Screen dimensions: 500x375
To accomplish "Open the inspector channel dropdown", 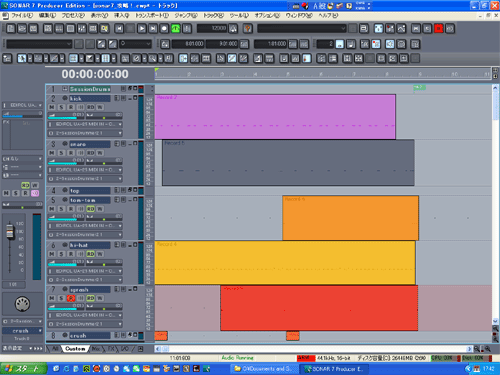I will click(23, 159).
